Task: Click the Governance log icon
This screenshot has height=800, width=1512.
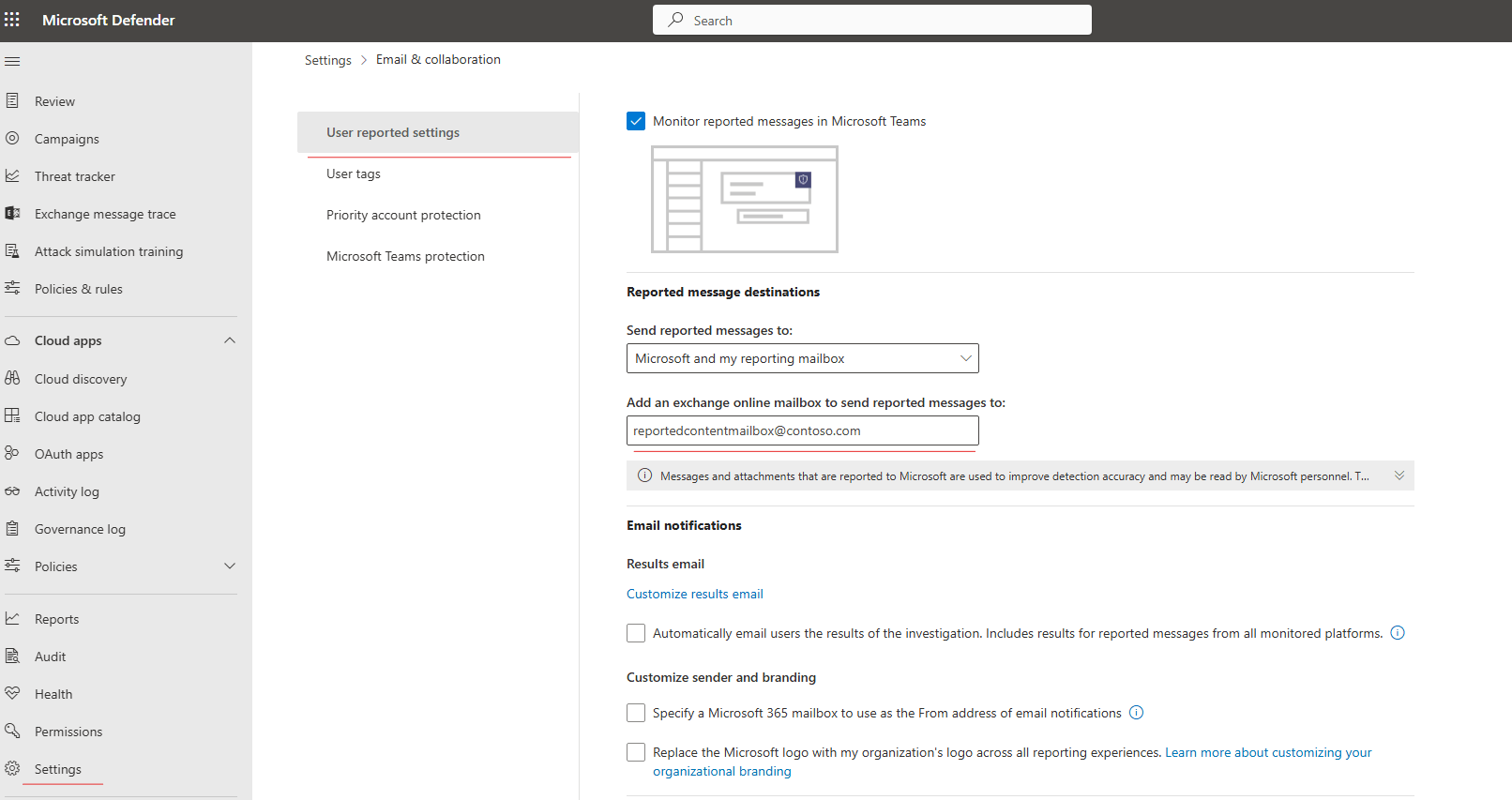Action: 12,528
